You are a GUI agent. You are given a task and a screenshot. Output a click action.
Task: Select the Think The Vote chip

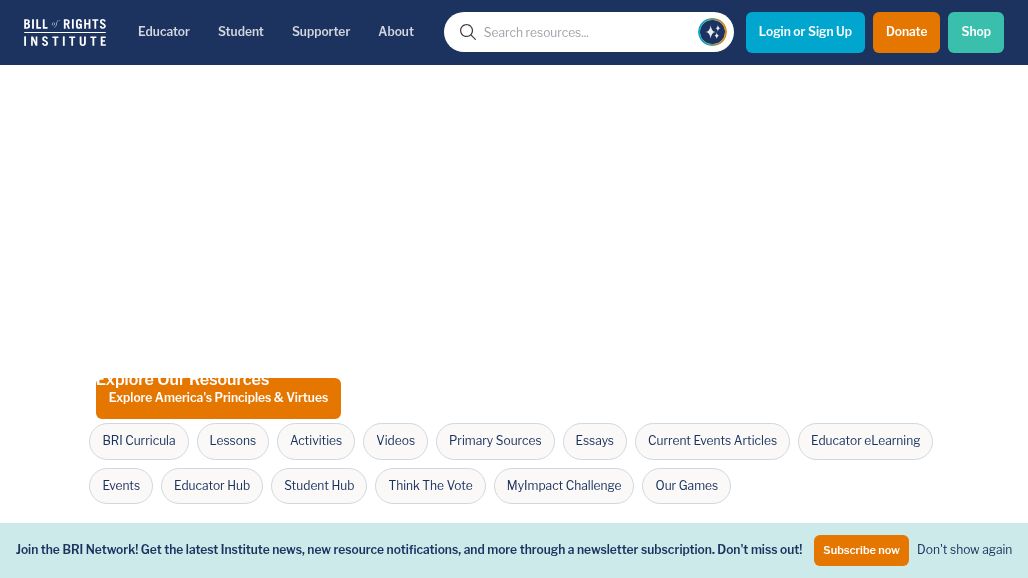tap(430, 486)
